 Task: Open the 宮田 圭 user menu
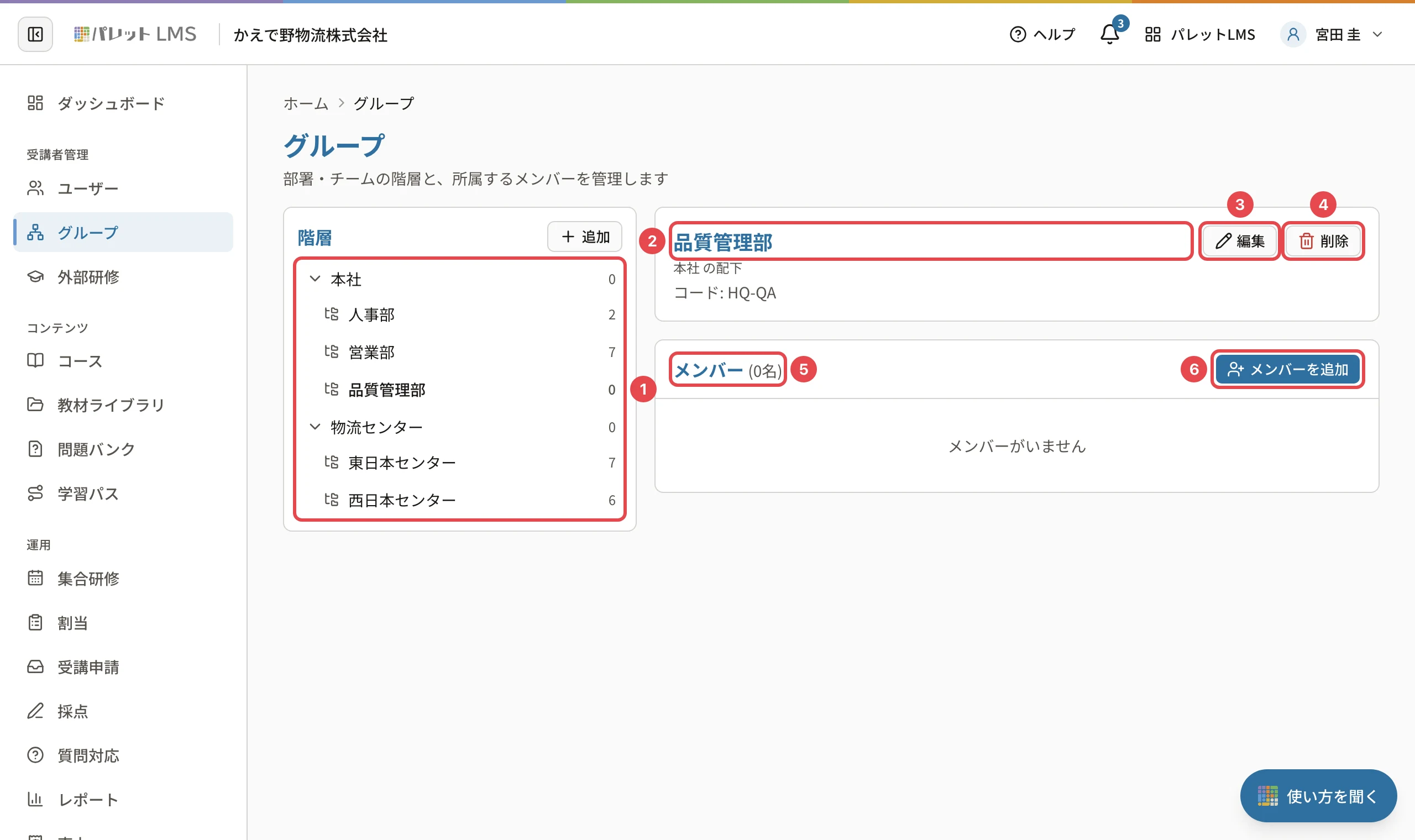coord(1332,34)
